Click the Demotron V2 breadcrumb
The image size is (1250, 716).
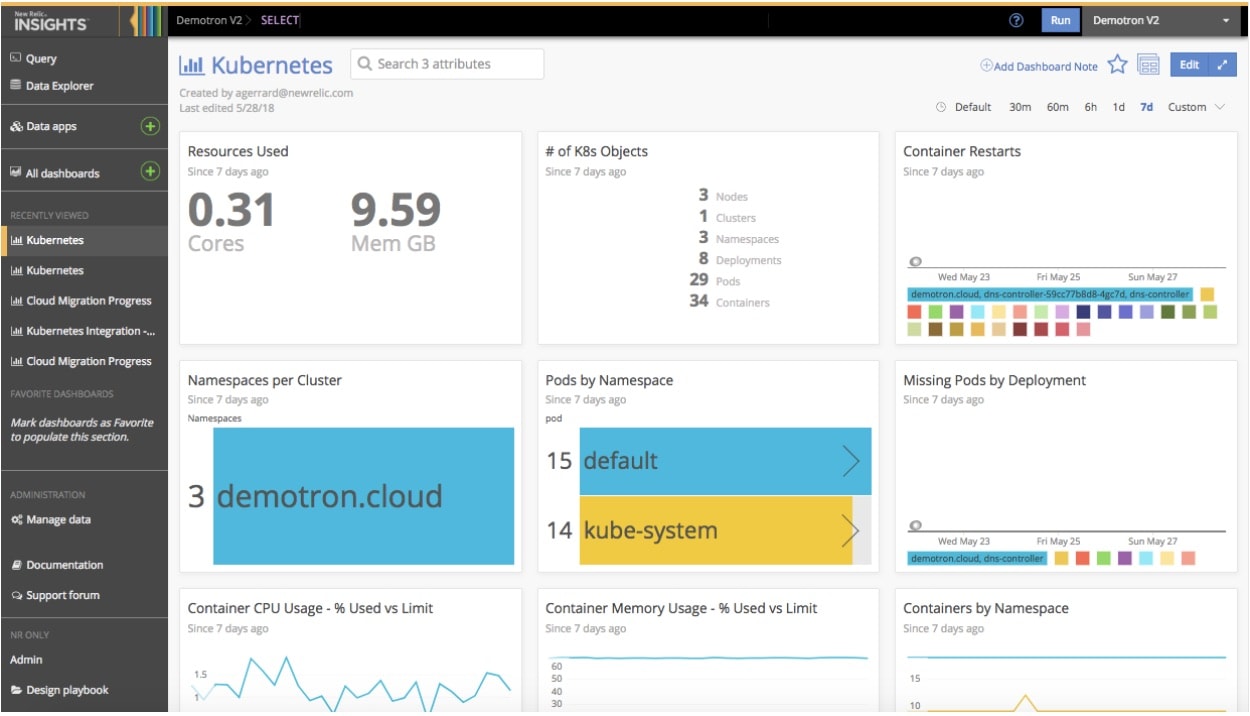point(210,20)
